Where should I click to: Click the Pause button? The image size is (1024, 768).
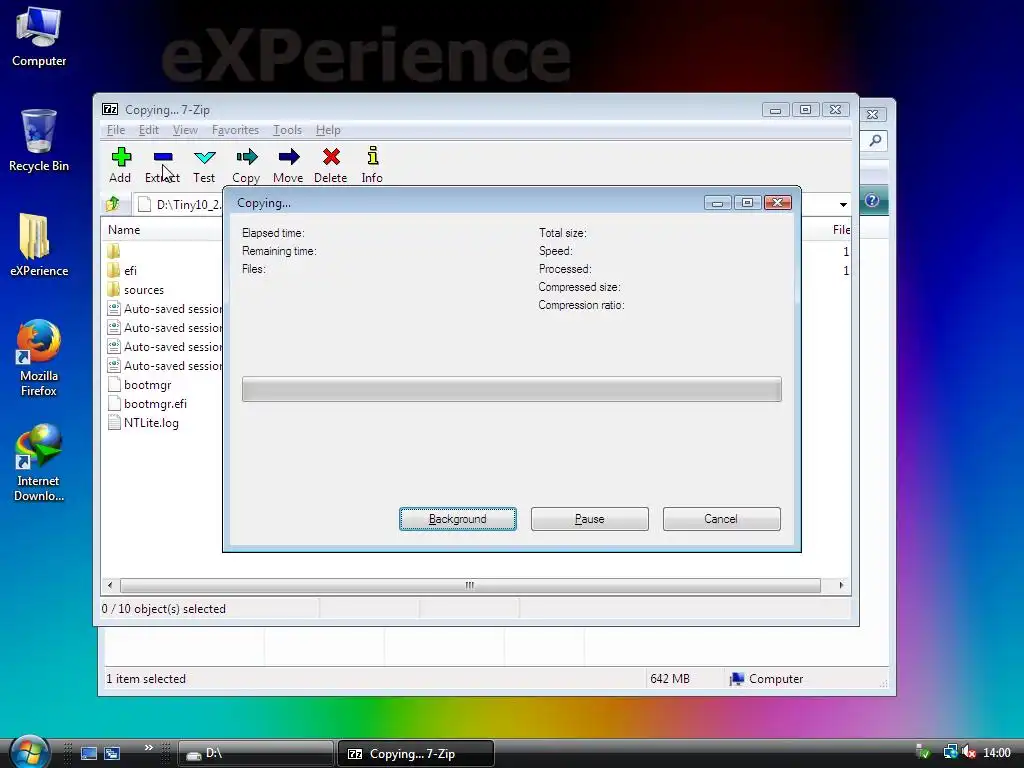click(x=590, y=519)
